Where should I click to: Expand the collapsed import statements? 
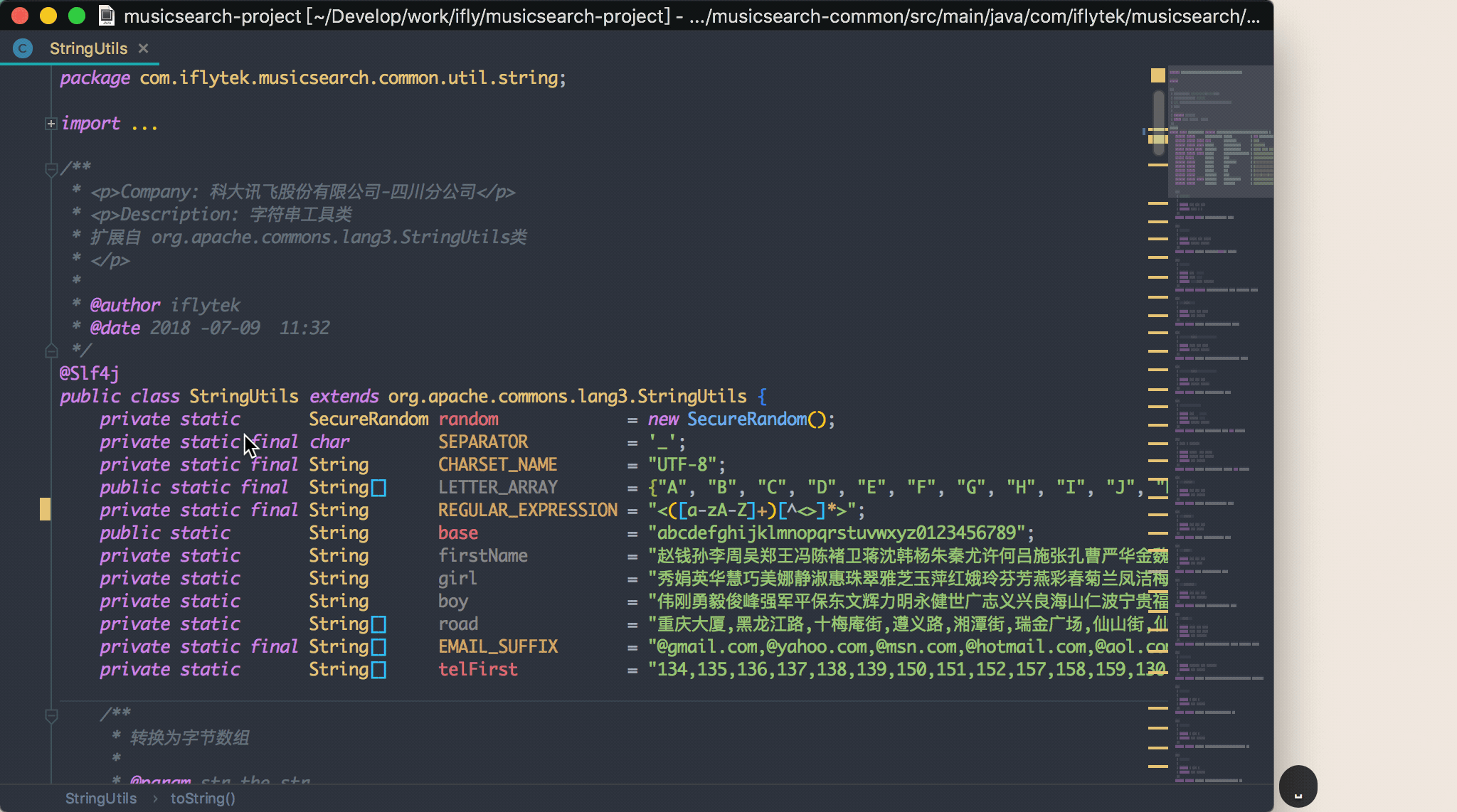[x=51, y=124]
